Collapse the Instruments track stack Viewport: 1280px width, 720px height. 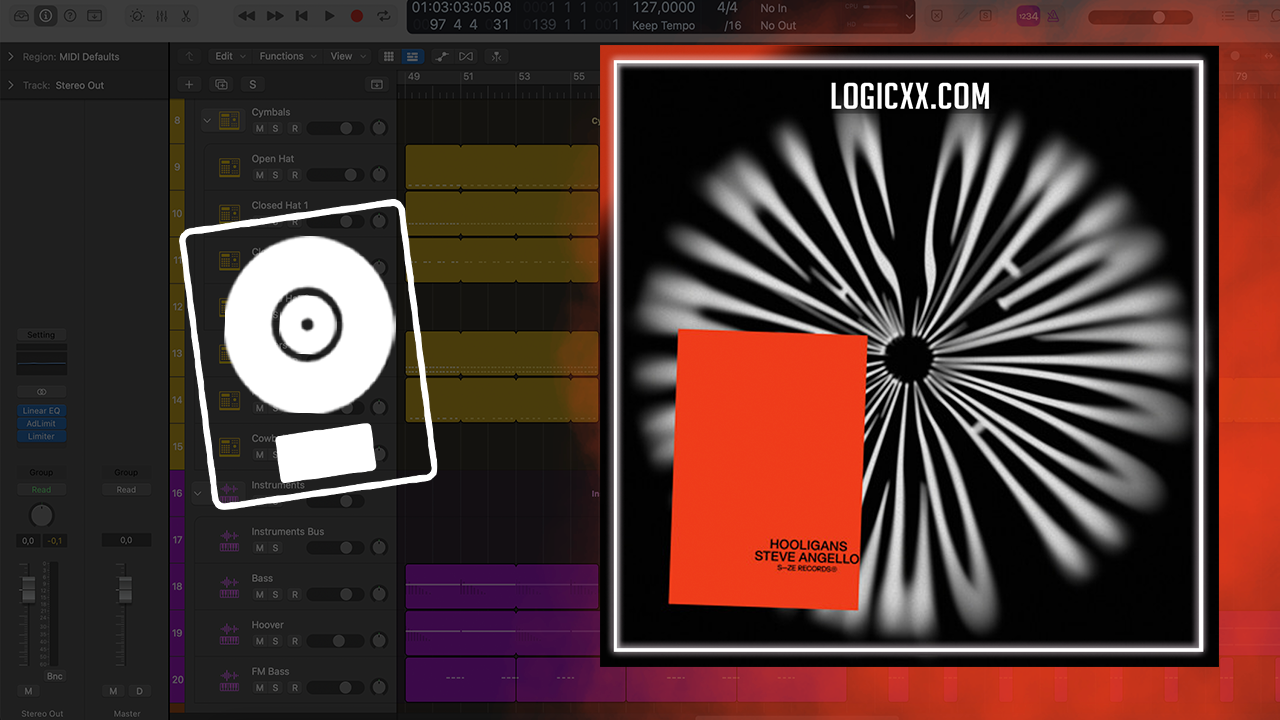(197, 492)
